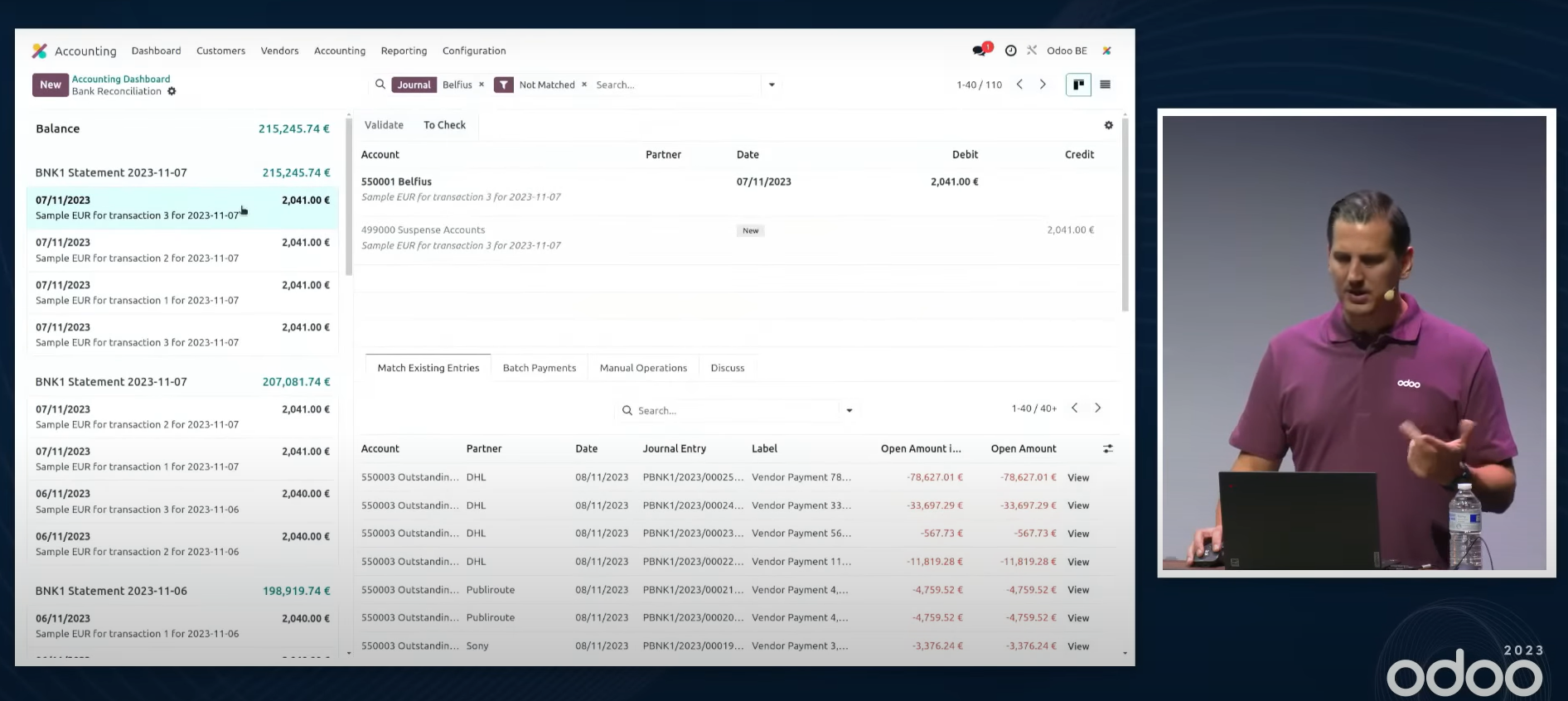Expand the top search options dropdown
This screenshot has width=1568, height=701.
pos(772,85)
